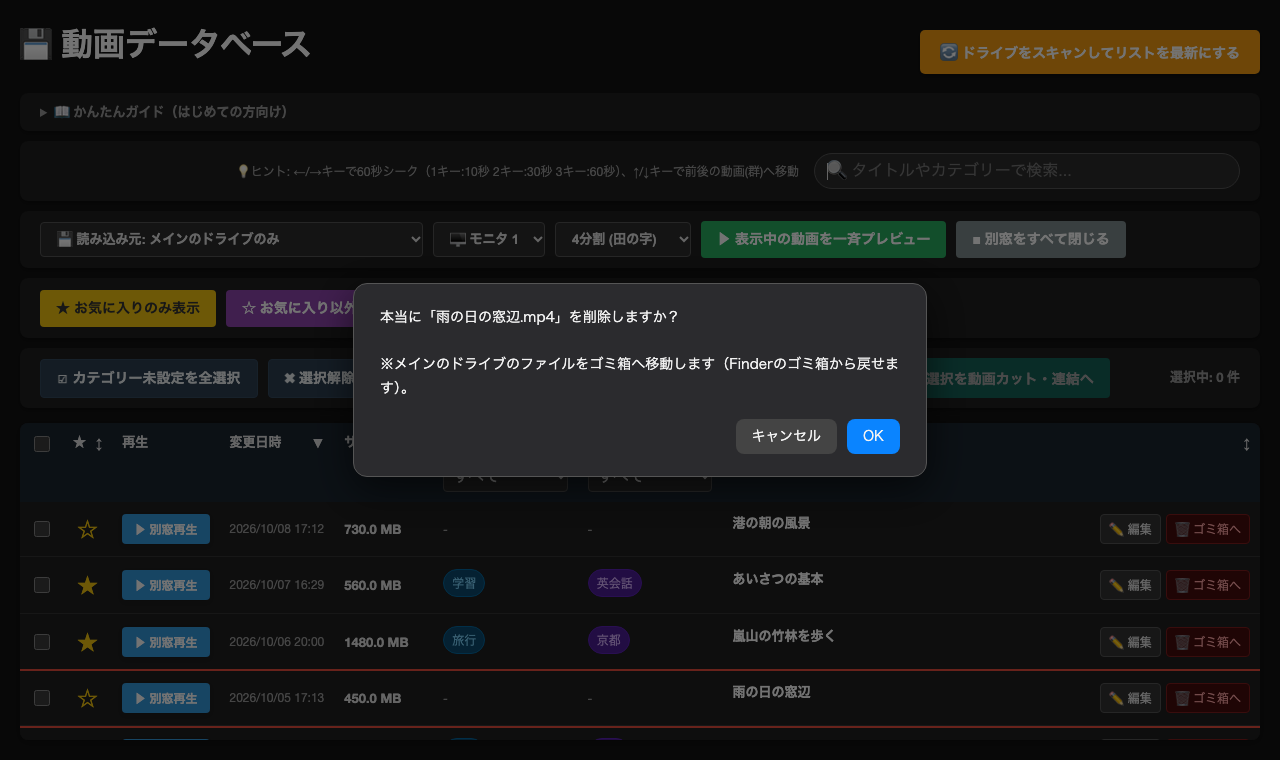Unstar 嵐山の竹林を歩く favorite
Viewport: 1280px width, 760px height.
87,642
